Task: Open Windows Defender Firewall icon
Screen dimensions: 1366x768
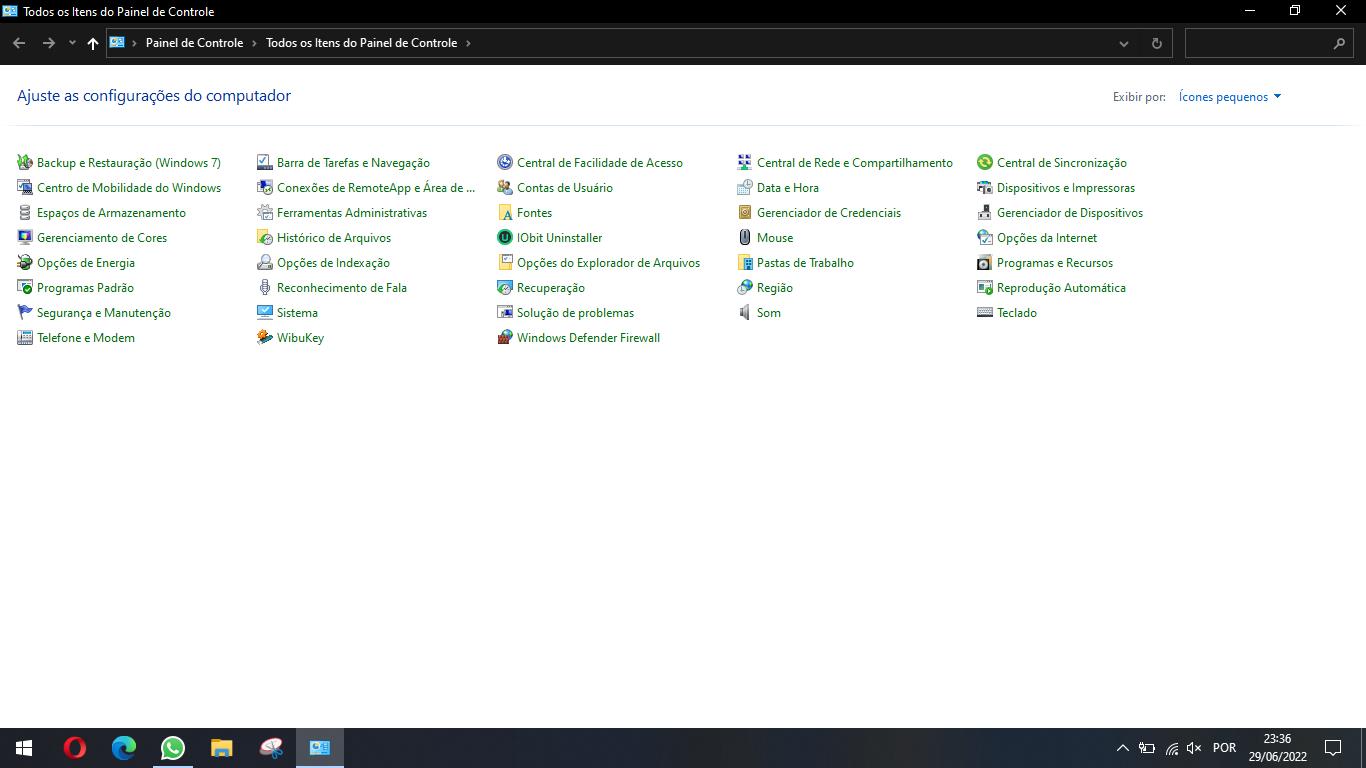Action: (x=505, y=338)
